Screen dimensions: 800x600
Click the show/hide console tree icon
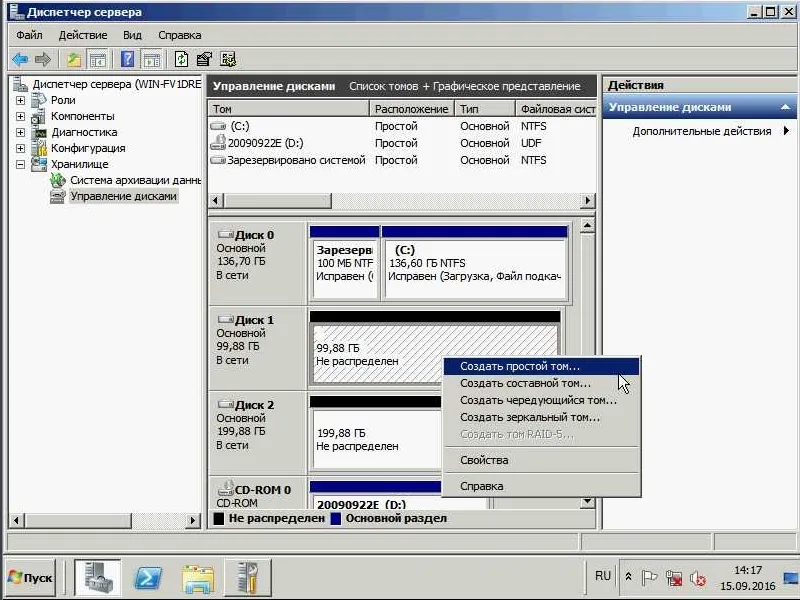(98, 60)
